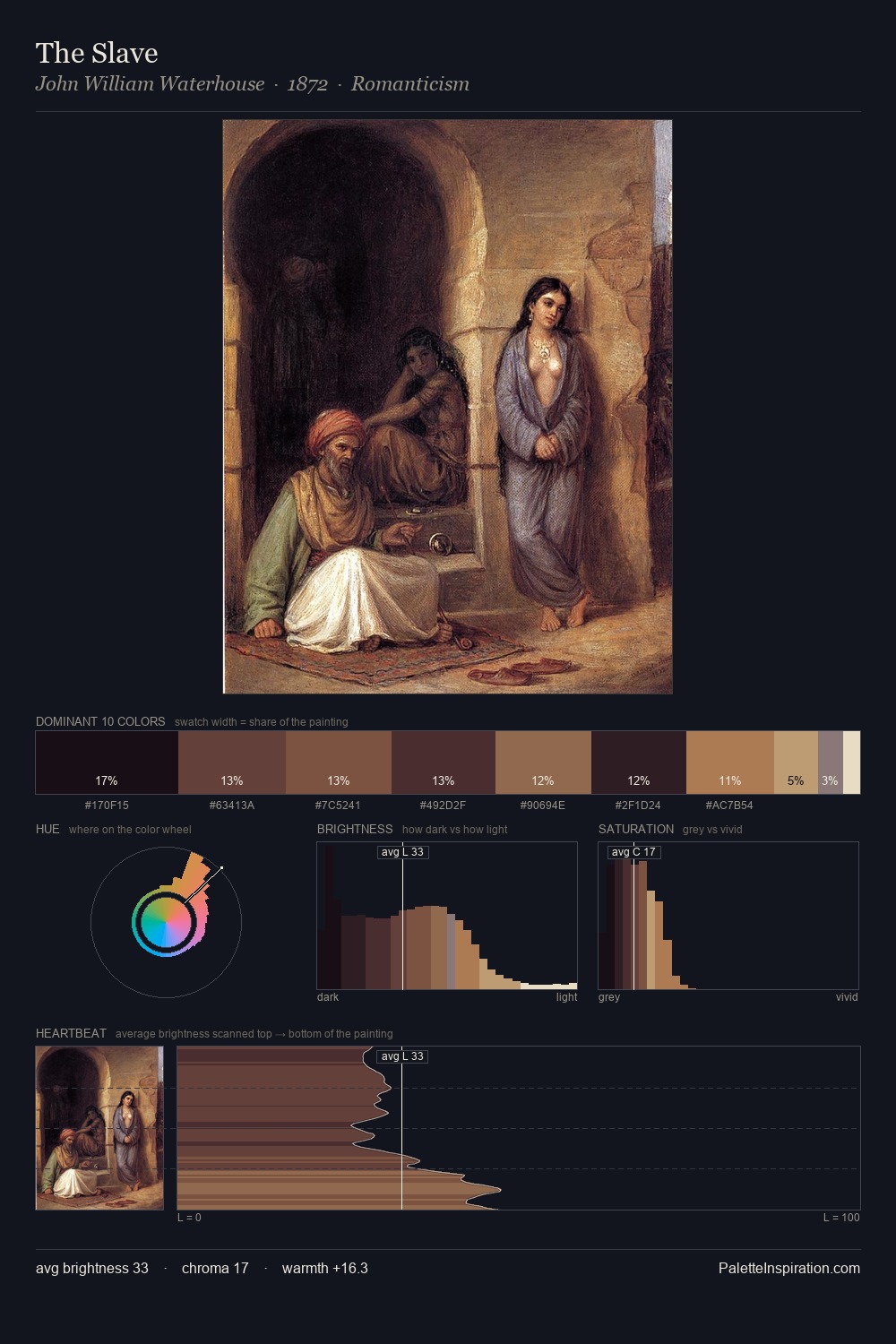
Task: Click the 'light' axis label
Action: pos(567,997)
